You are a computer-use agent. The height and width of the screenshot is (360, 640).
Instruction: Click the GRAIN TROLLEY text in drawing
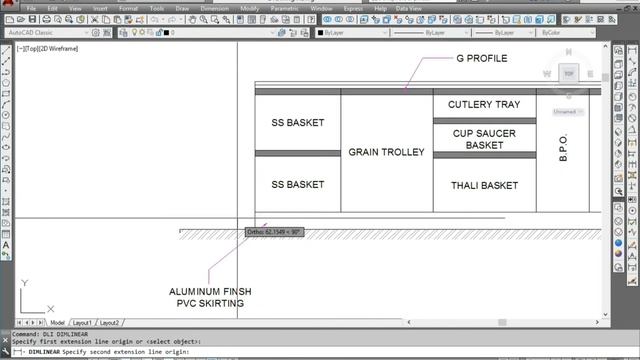click(387, 152)
